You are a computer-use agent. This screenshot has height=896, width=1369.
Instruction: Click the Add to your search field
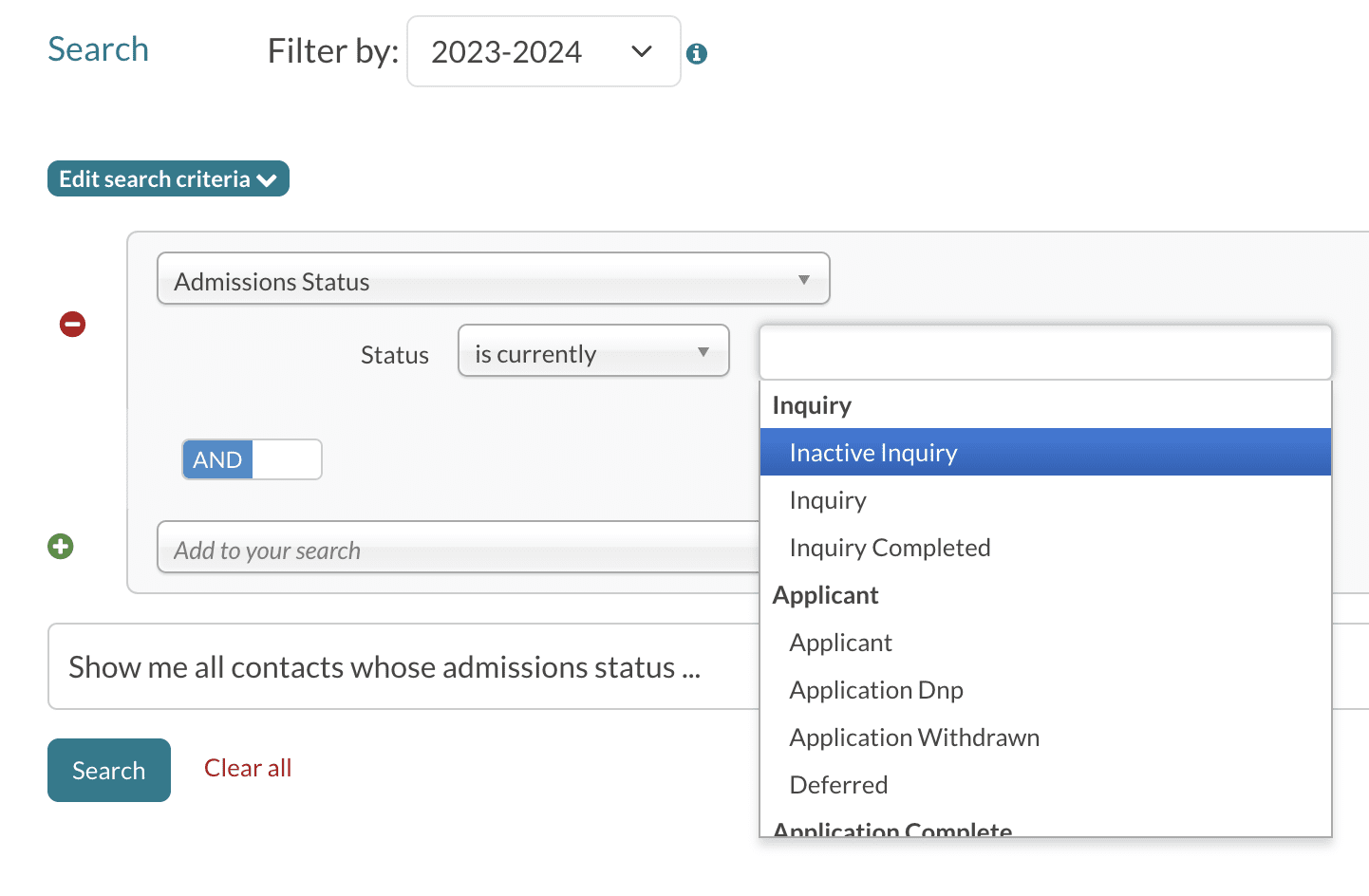456,549
